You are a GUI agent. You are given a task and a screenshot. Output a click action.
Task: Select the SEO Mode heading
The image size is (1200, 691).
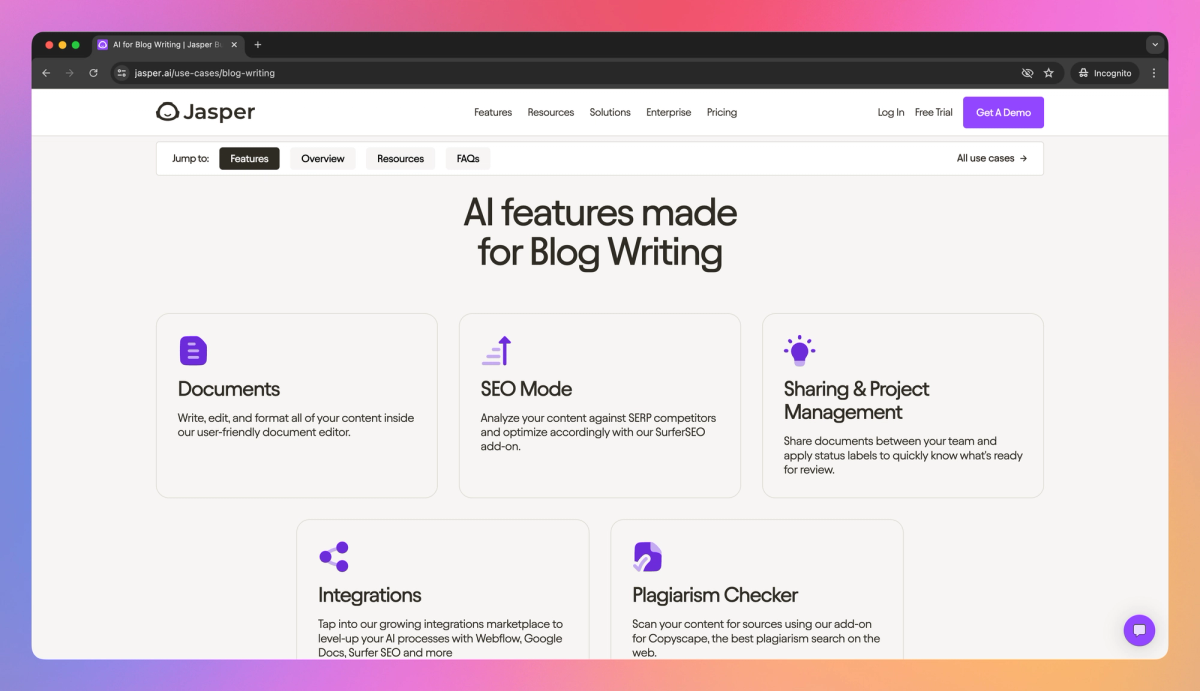(527, 389)
